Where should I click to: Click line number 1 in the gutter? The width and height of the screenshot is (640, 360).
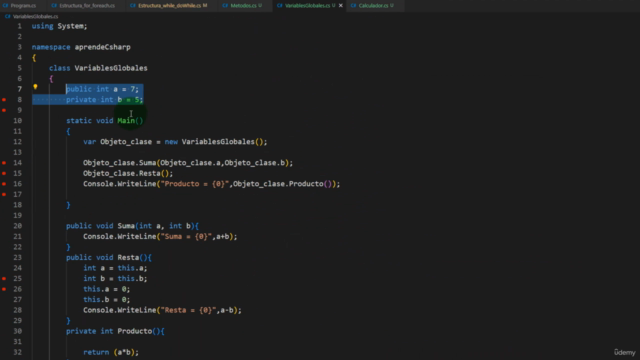(x=19, y=26)
